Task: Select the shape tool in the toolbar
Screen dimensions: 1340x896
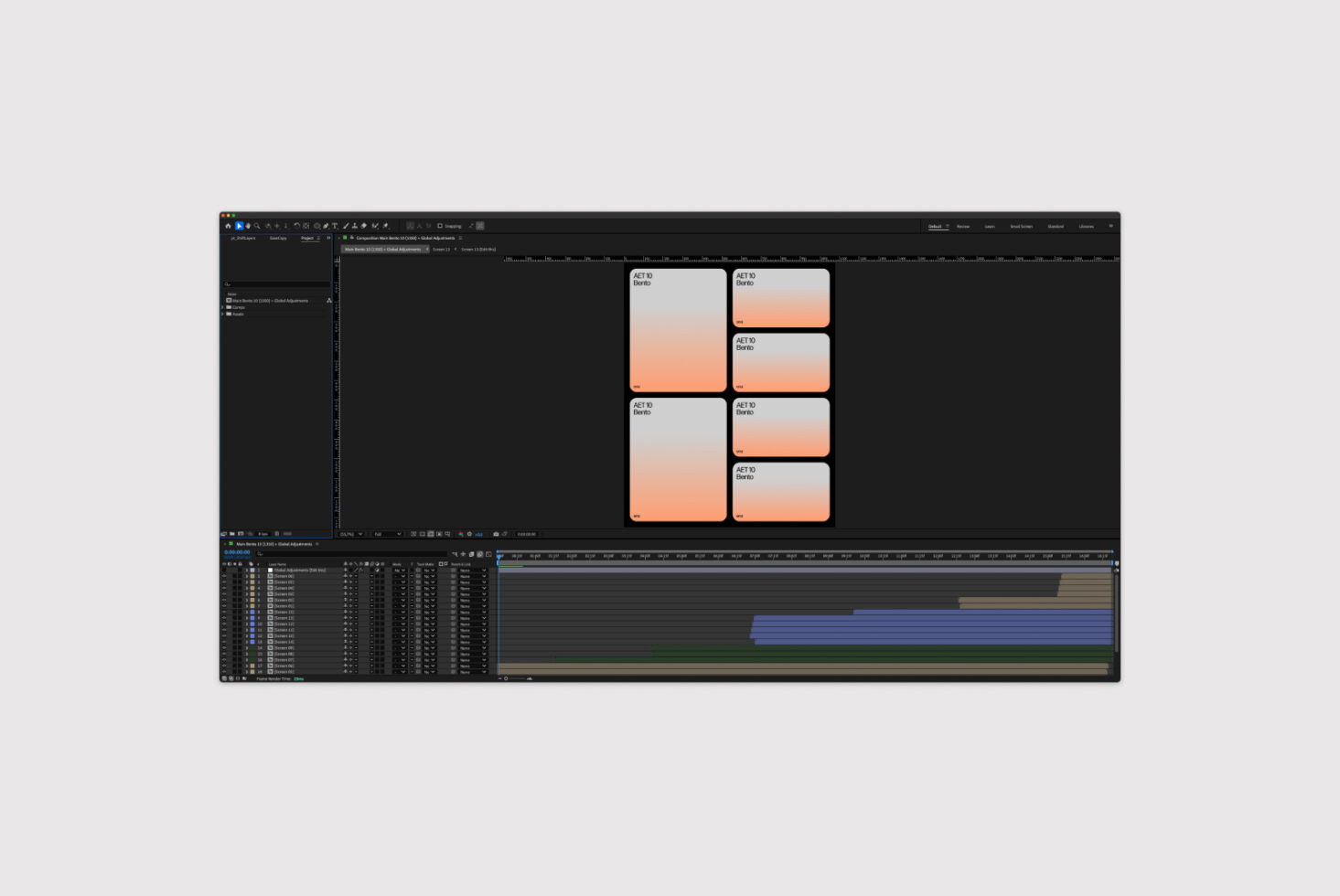Action: 317,226
